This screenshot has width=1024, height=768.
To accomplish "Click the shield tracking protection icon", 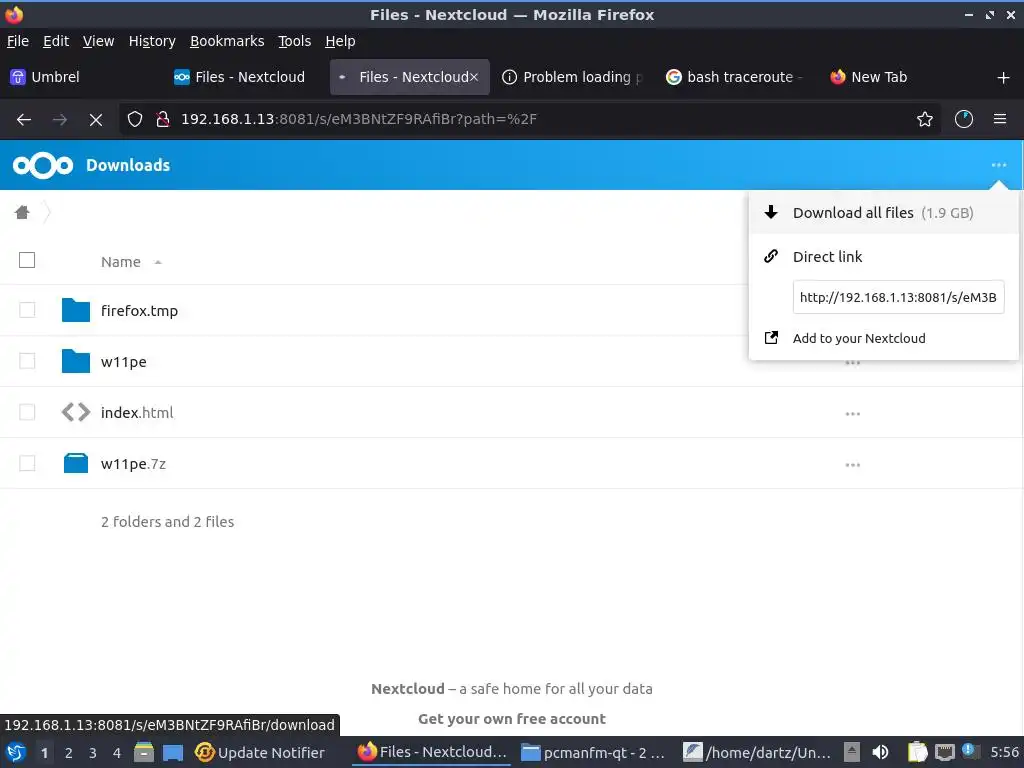I will [x=135, y=120].
